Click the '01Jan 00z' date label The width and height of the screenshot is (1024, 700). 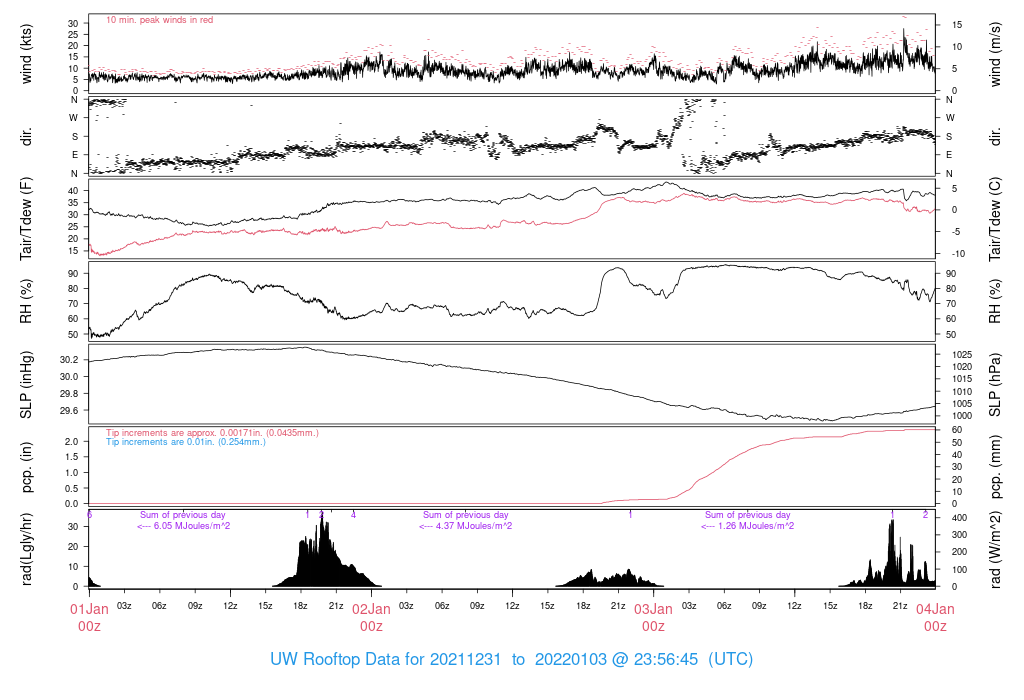(x=89, y=618)
